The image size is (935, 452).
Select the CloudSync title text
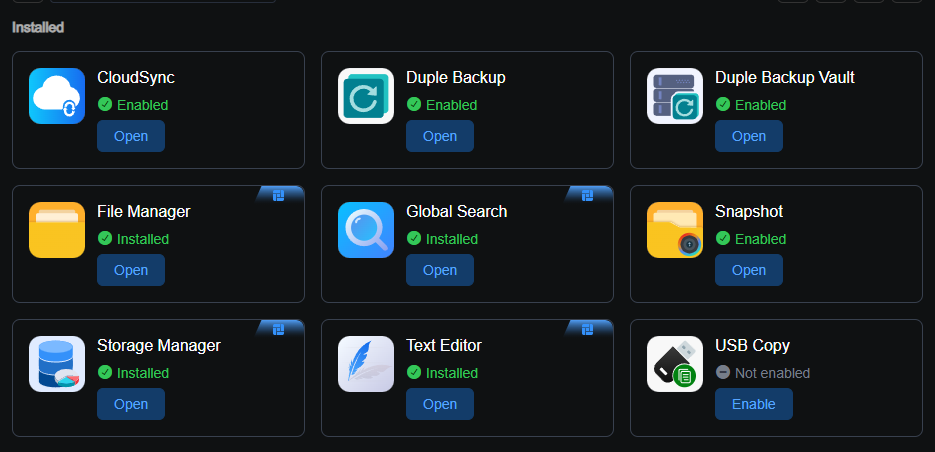point(136,78)
